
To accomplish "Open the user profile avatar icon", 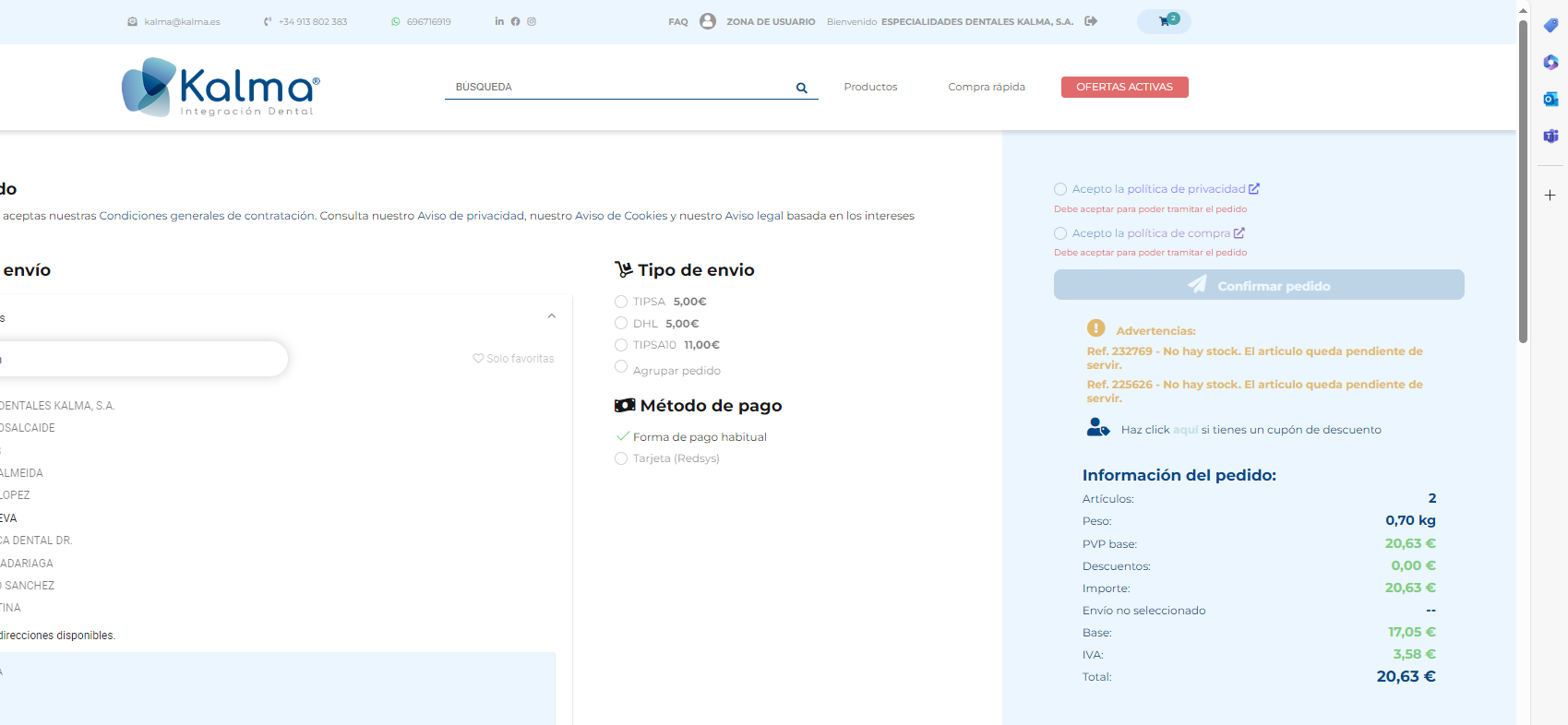I will (708, 21).
